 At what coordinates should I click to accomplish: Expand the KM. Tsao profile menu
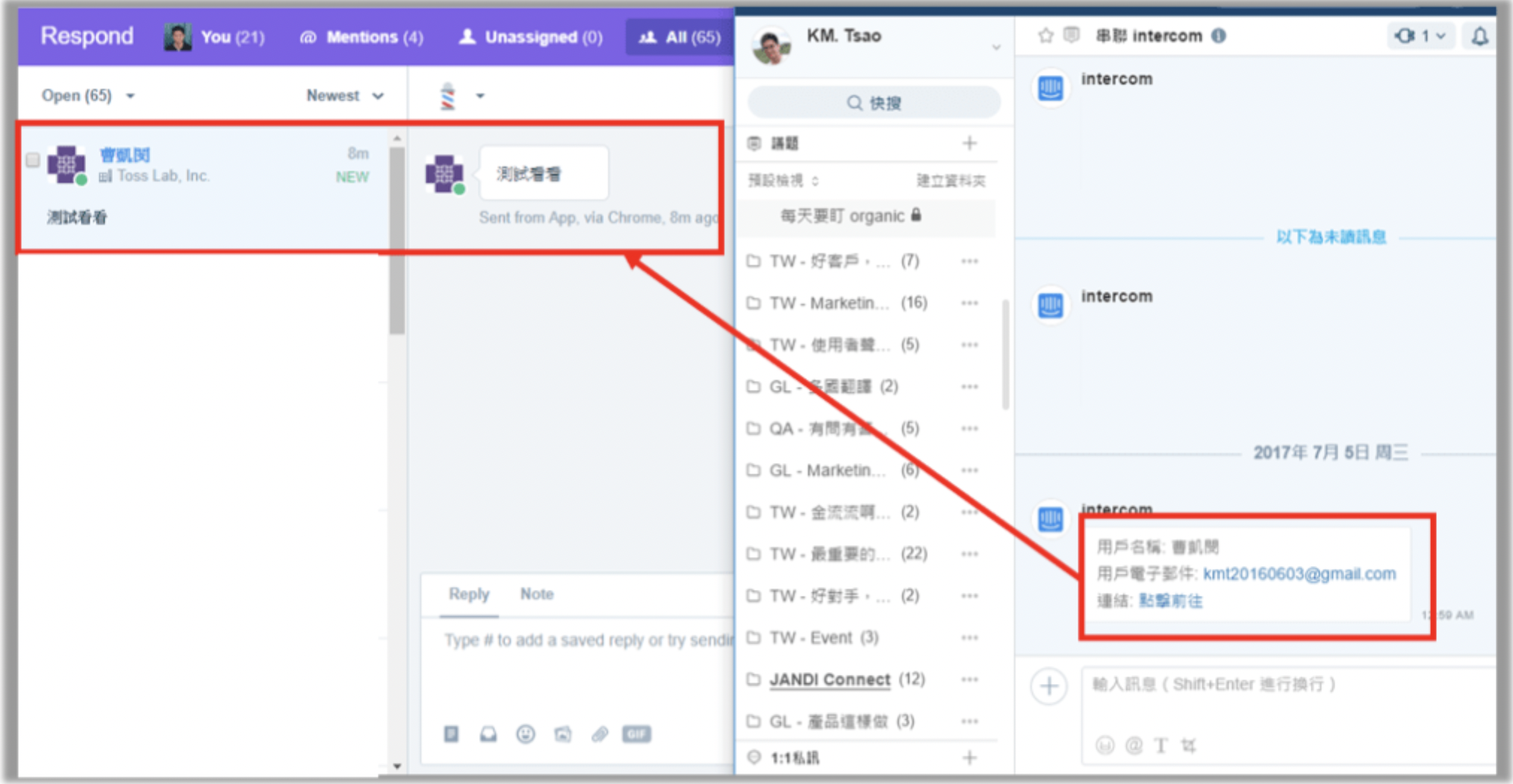pyautogui.click(x=995, y=46)
